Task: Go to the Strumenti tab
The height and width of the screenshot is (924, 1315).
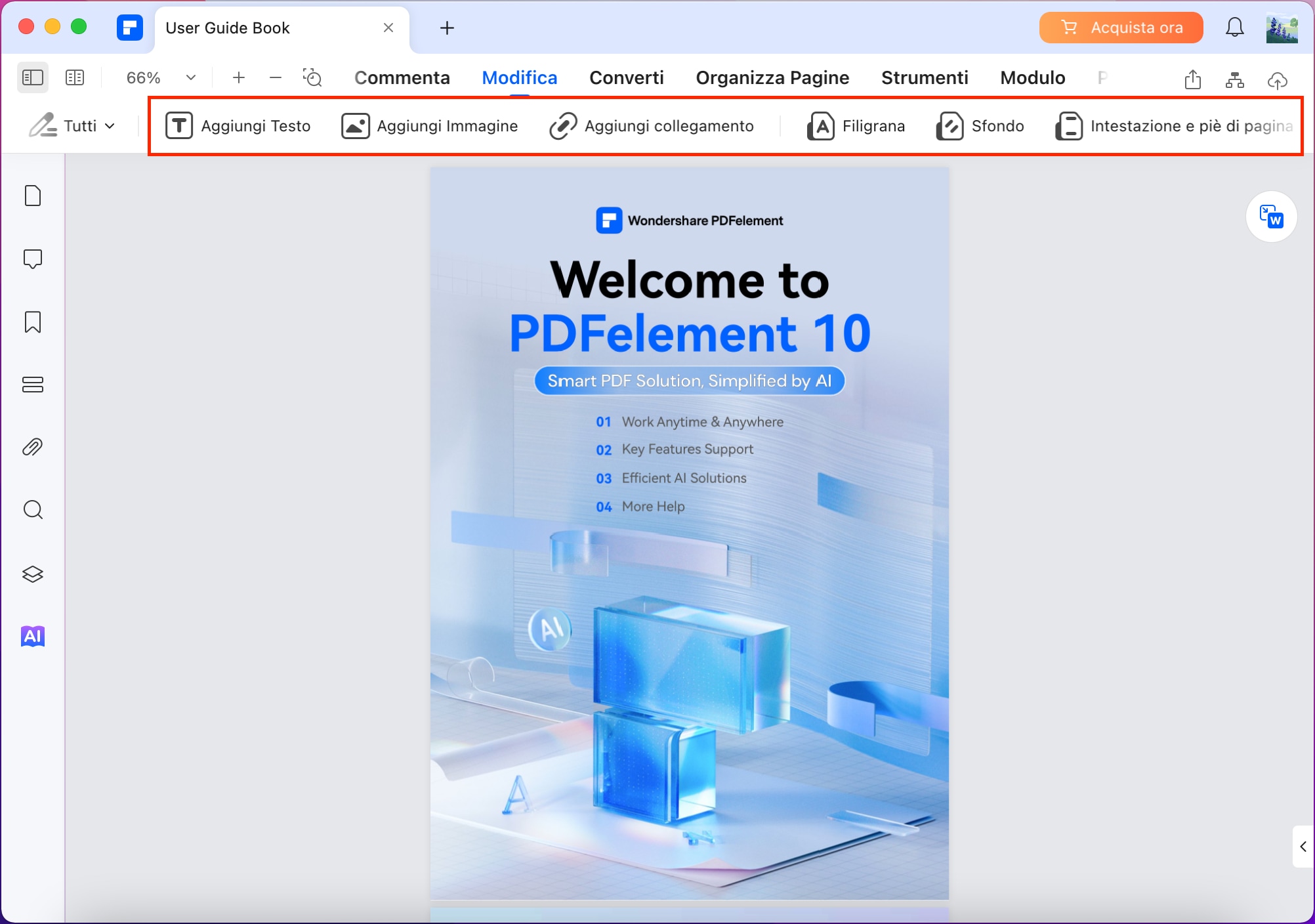Action: (x=925, y=77)
